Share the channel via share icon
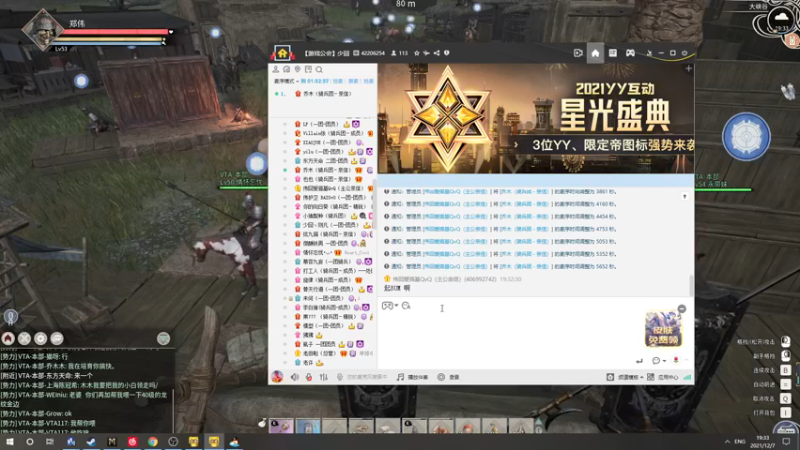The height and width of the screenshot is (450, 800). click(x=437, y=53)
